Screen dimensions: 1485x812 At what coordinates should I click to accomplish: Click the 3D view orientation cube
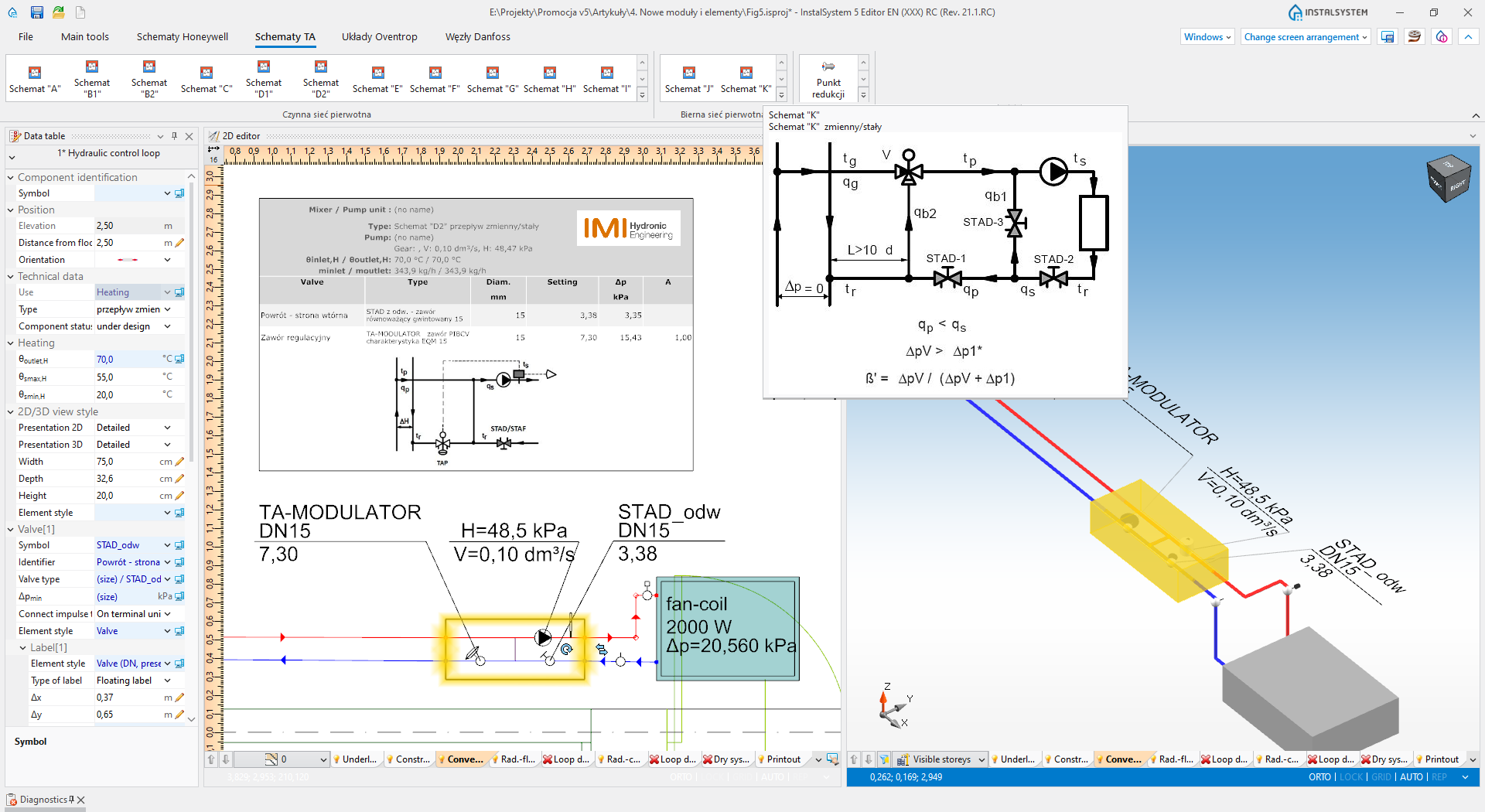pos(1447,179)
